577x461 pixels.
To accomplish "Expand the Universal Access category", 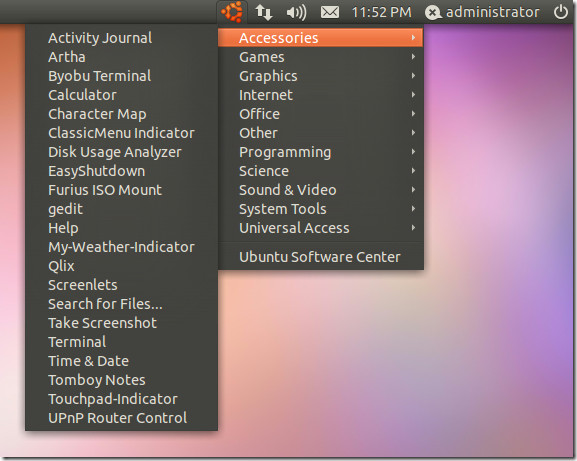I will pyautogui.click(x=320, y=228).
